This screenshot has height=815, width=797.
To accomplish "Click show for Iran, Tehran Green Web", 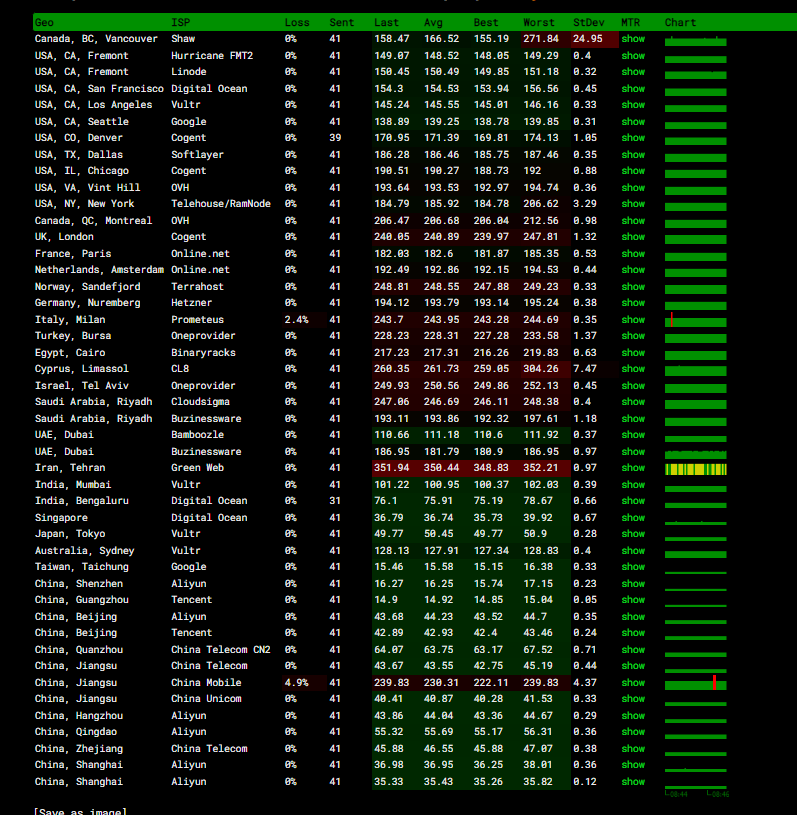I will [633, 468].
